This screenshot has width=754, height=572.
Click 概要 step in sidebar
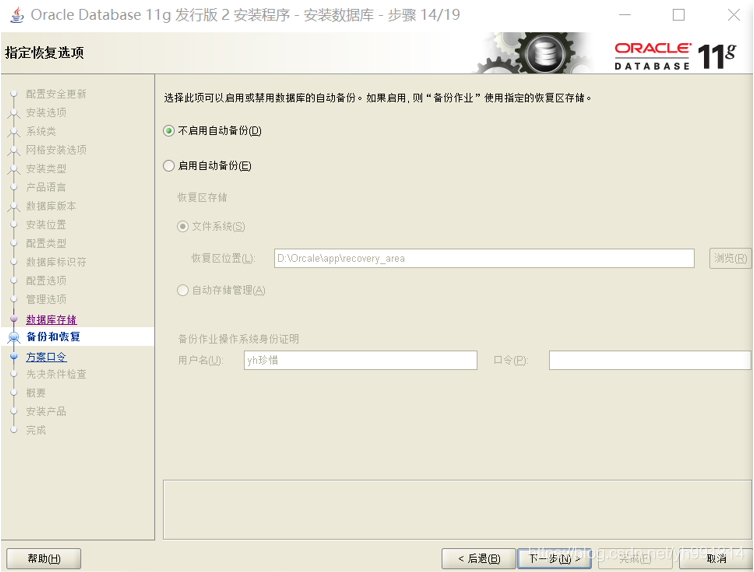pyautogui.click(x=36, y=393)
